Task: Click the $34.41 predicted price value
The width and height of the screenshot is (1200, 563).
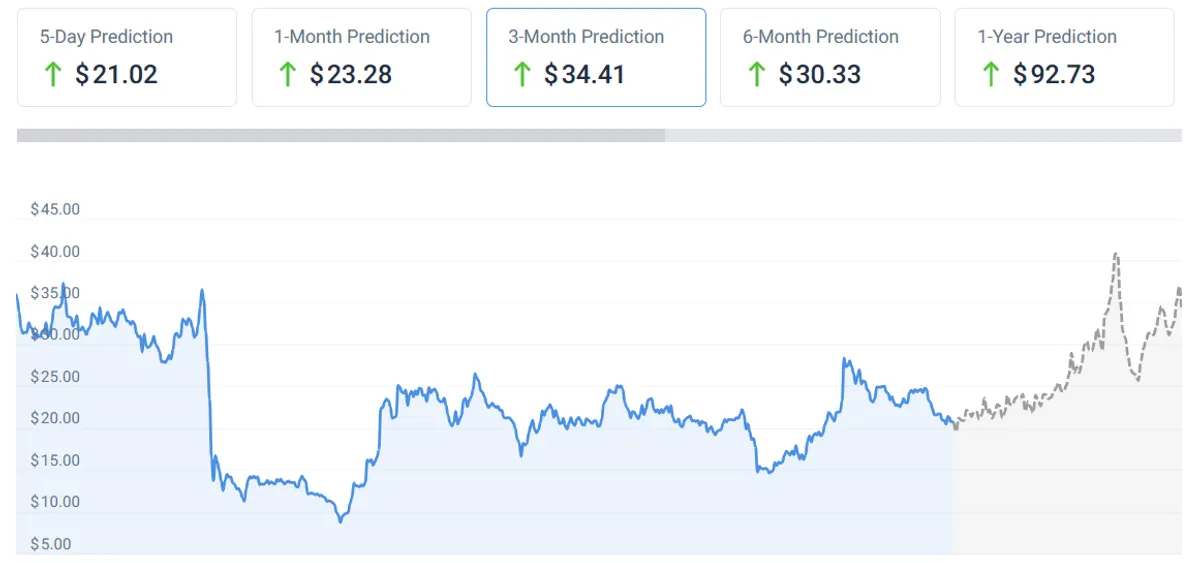Action: (584, 75)
